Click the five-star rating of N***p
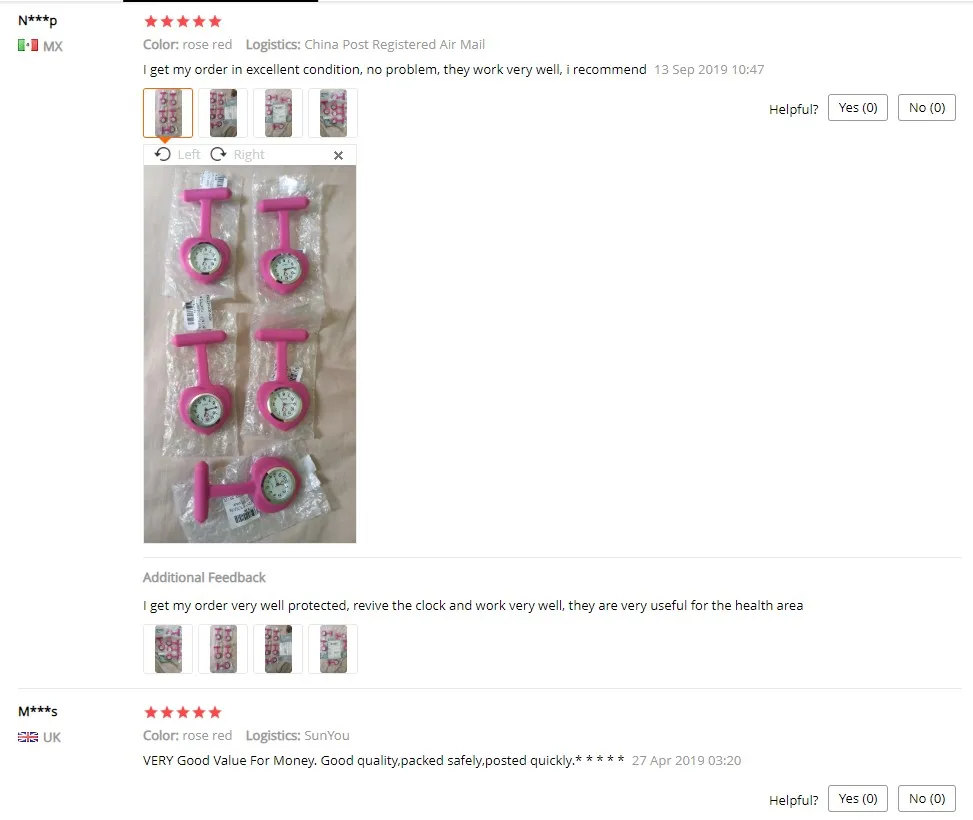973x820 pixels. point(182,22)
